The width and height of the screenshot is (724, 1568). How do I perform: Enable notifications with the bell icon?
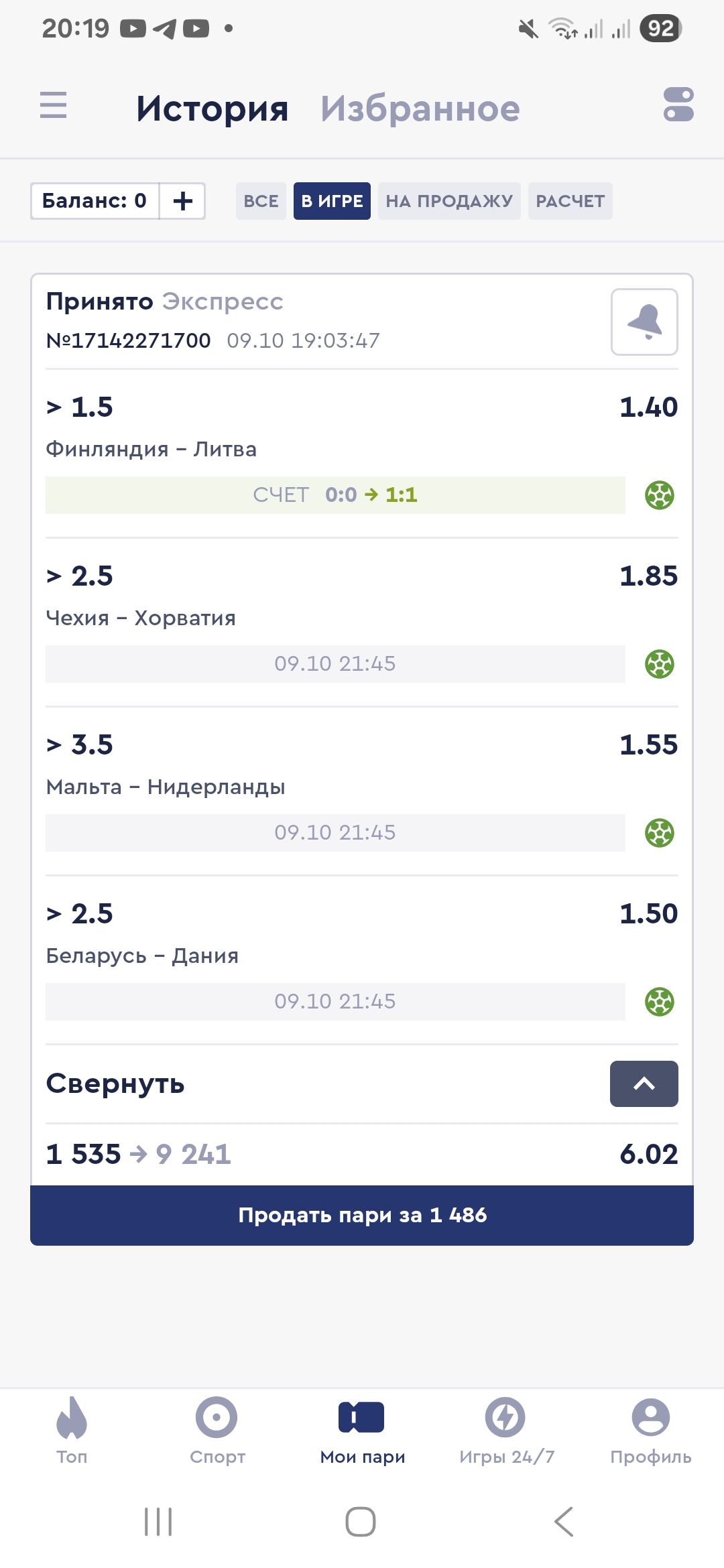tap(644, 322)
